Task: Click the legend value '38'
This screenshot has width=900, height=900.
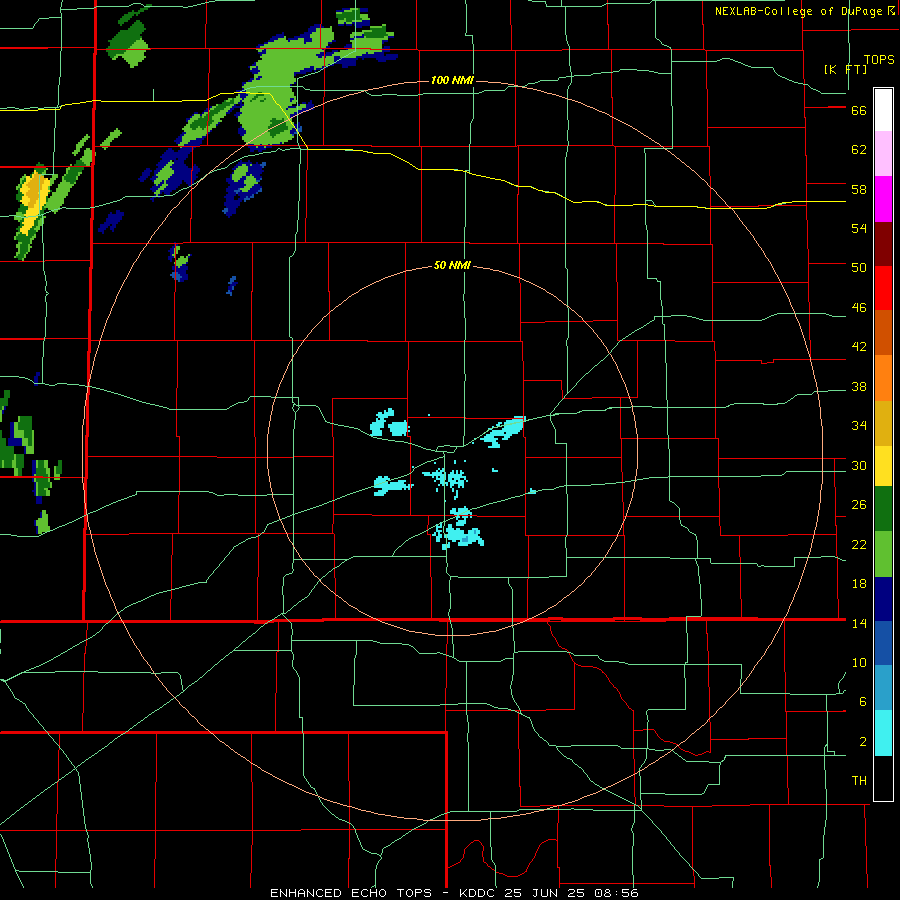Action: [x=859, y=387]
